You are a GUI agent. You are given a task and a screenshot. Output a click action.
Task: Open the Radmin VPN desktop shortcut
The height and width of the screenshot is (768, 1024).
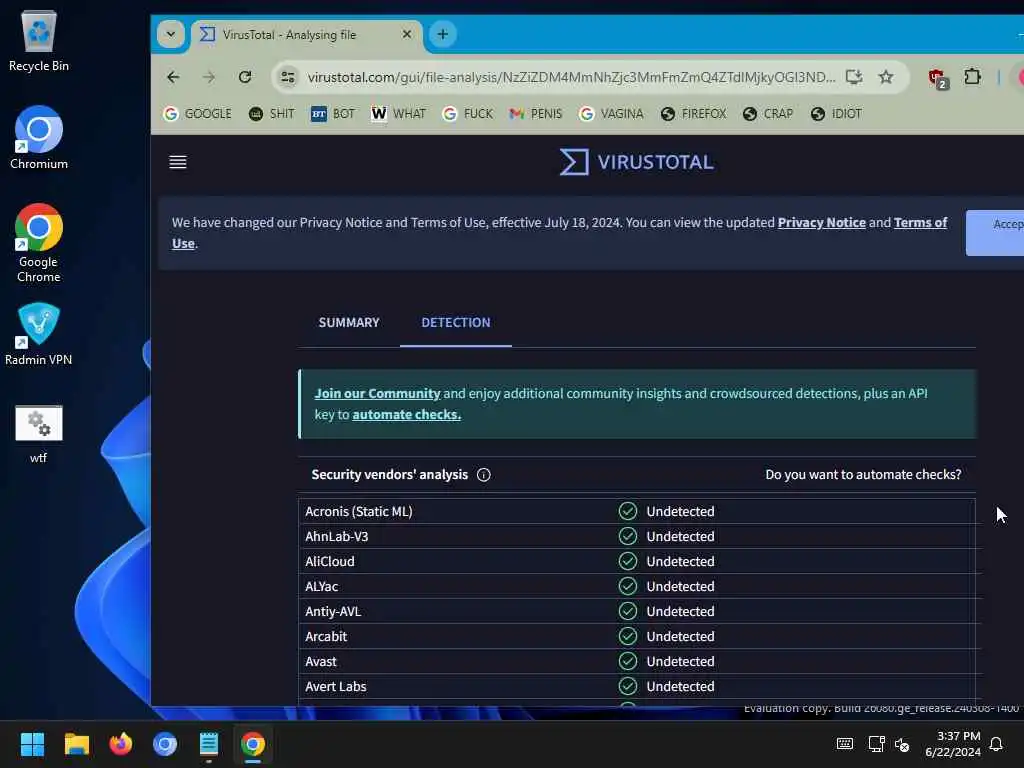pos(39,334)
